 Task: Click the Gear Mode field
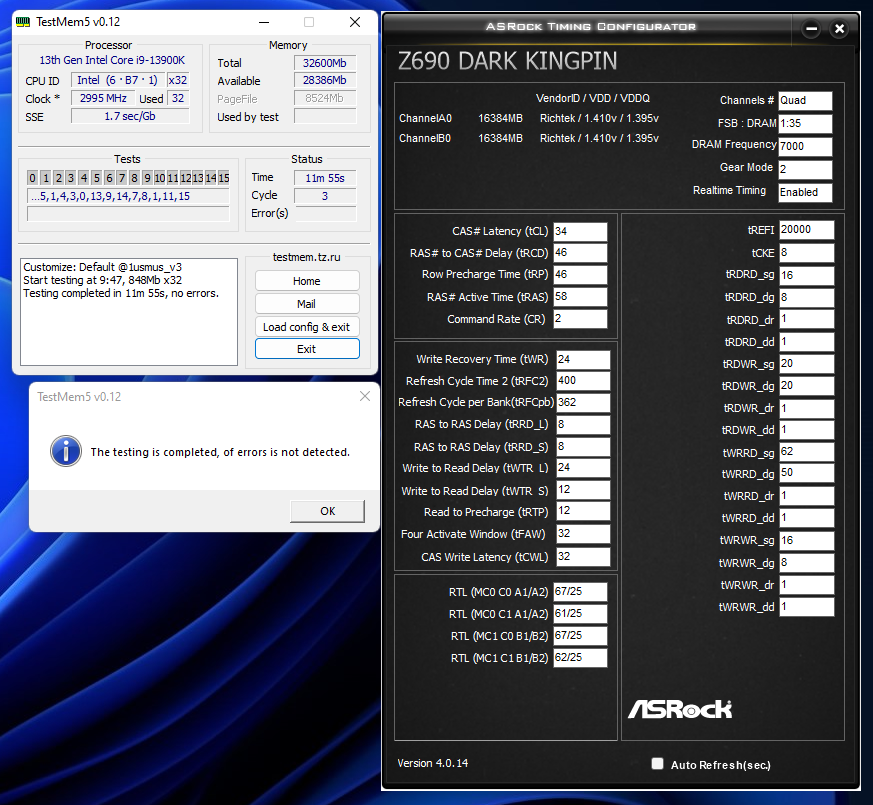(x=805, y=169)
